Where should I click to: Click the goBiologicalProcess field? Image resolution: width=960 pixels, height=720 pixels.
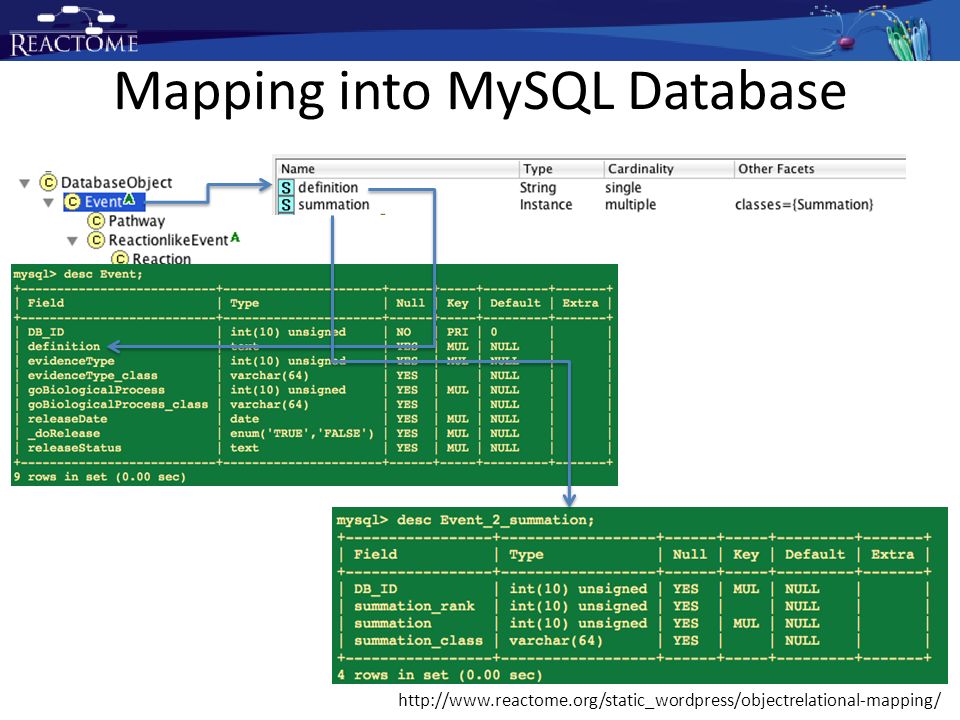(96, 390)
